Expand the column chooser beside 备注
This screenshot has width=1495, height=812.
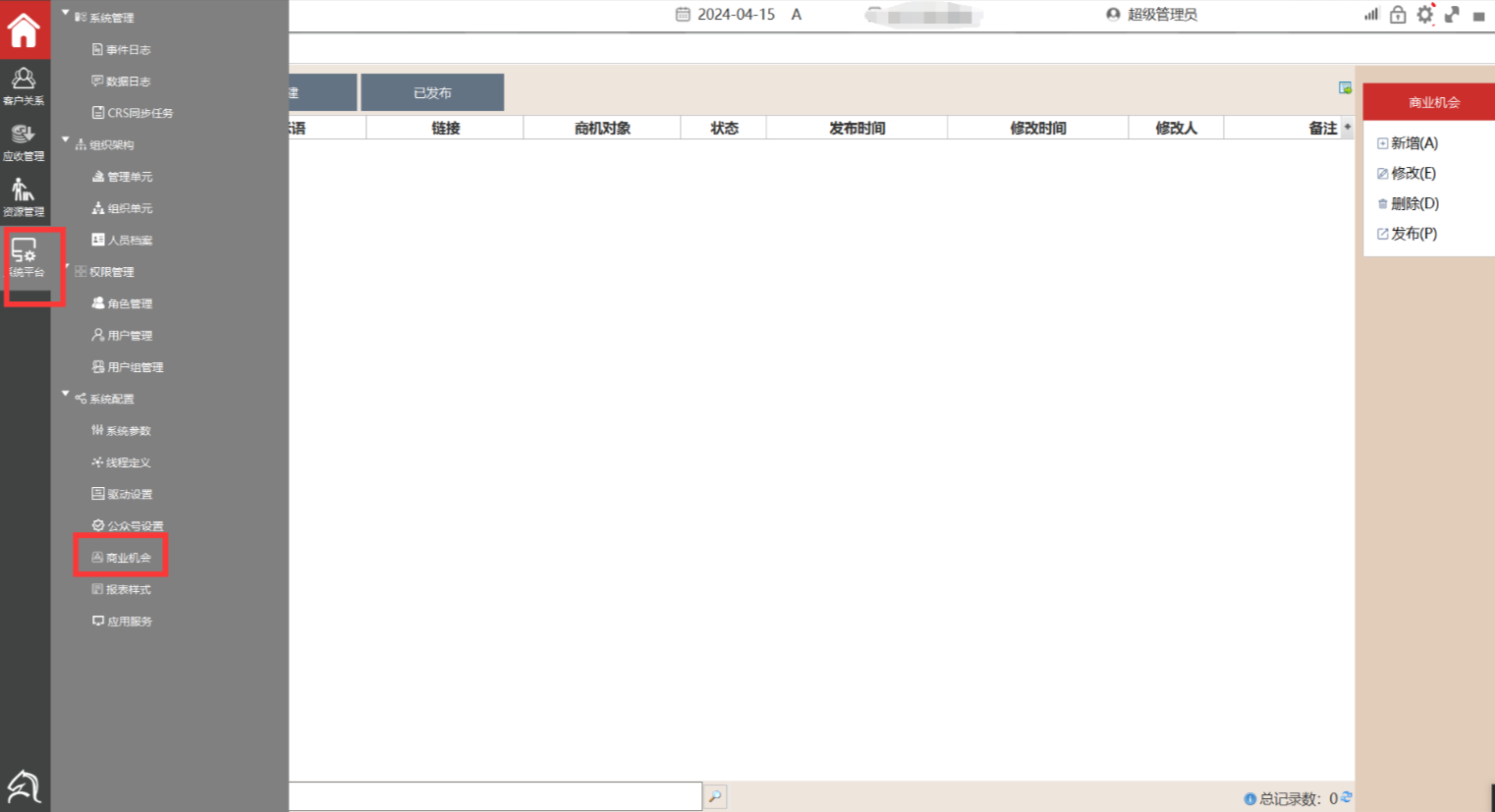click(1348, 127)
